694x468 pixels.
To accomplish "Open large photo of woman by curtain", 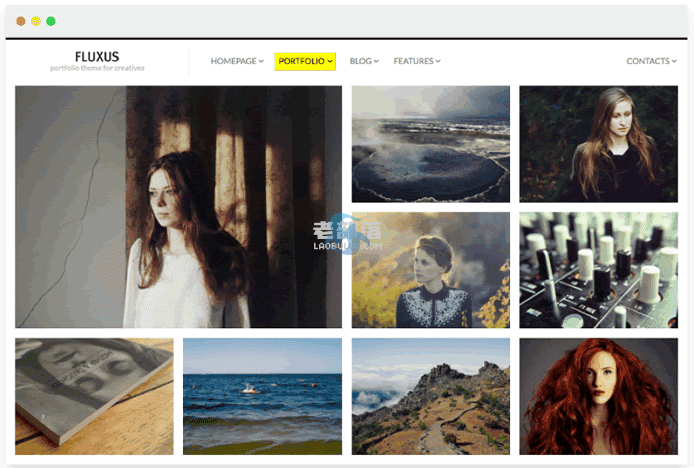I will click(178, 206).
